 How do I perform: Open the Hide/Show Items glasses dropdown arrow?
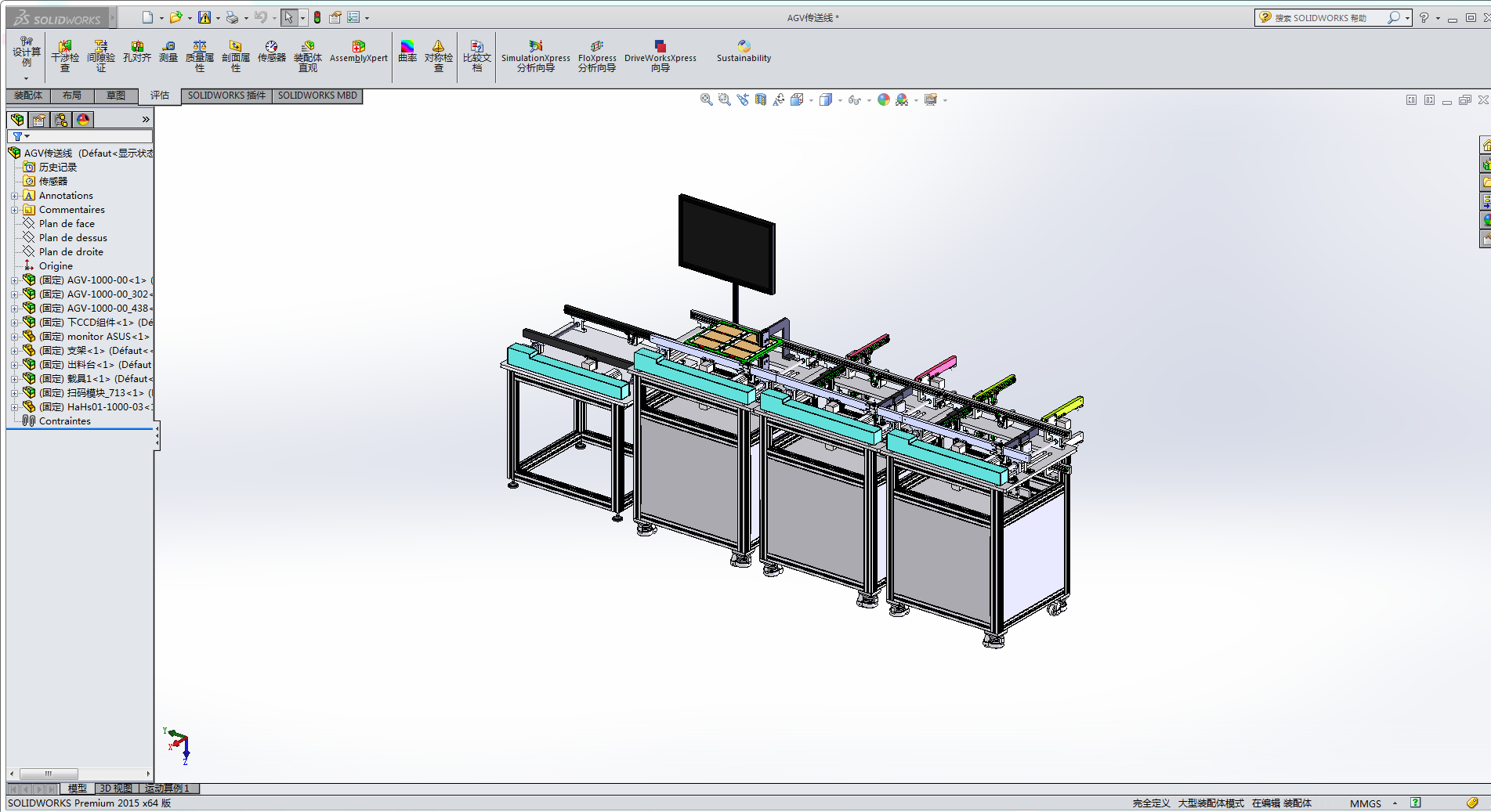pos(869,100)
